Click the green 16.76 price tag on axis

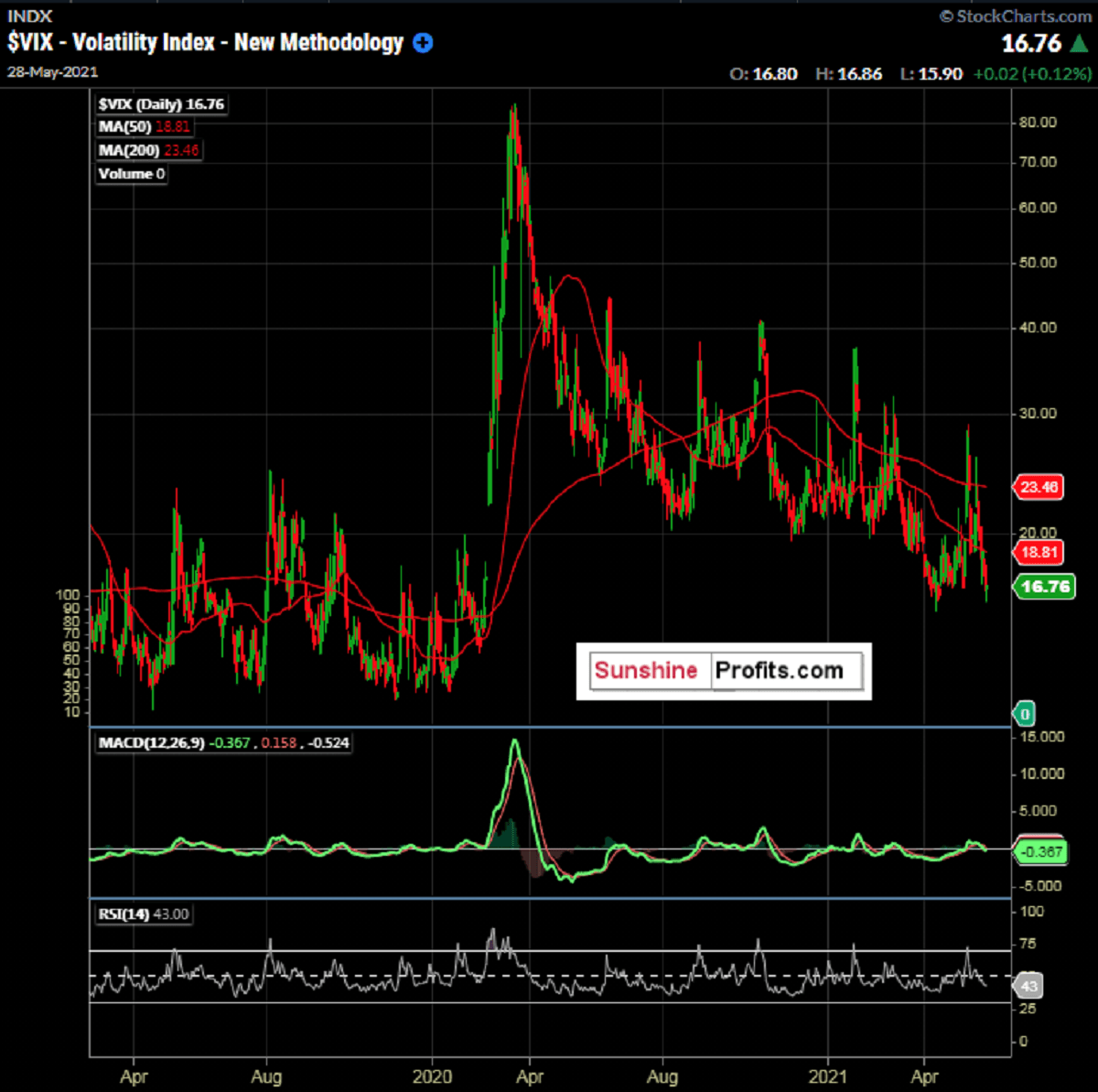click(1044, 587)
